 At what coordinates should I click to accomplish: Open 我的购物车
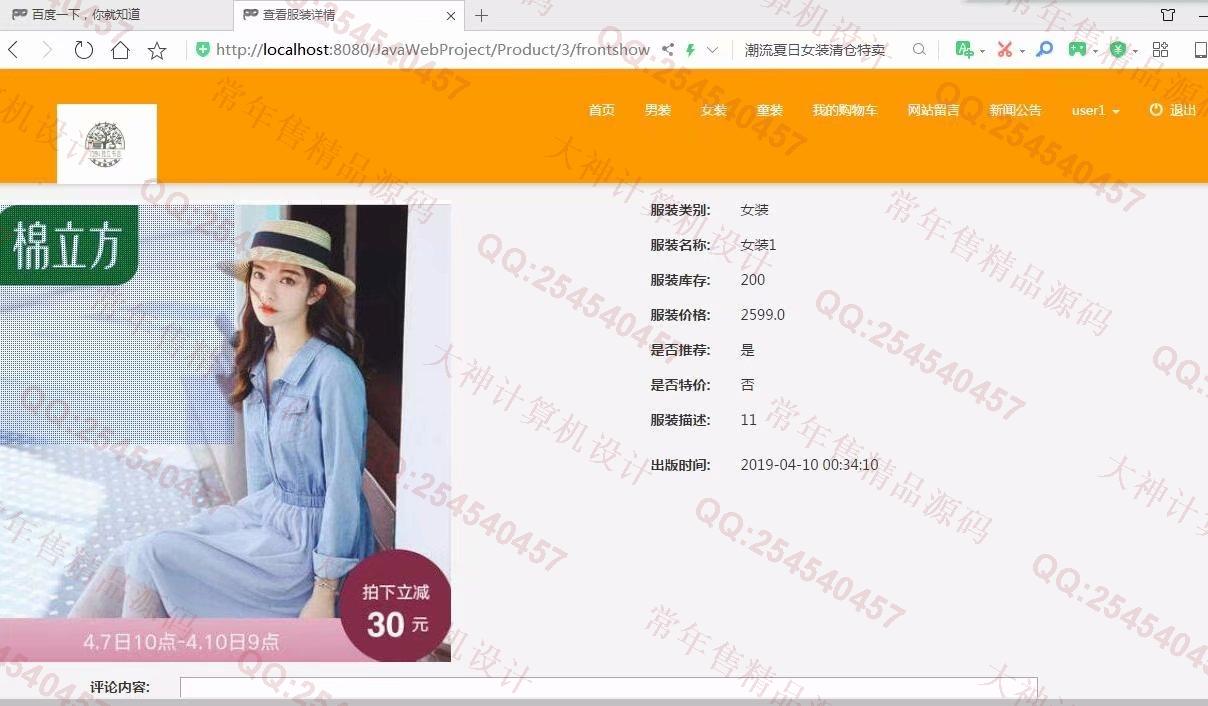tap(845, 110)
